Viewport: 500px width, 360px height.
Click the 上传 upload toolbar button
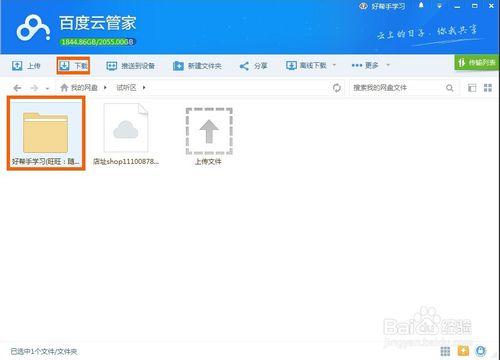26,66
